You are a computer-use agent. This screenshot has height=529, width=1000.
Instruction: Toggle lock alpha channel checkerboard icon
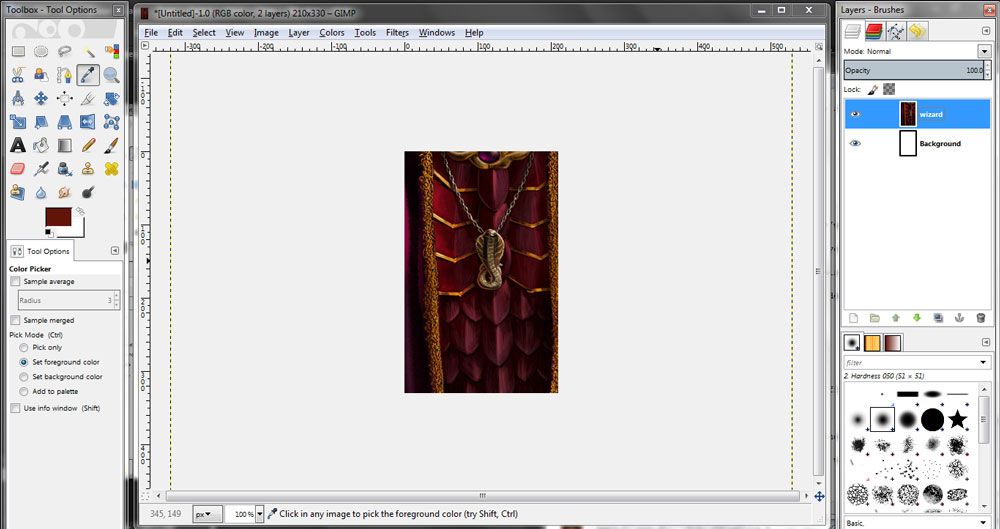click(889, 89)
